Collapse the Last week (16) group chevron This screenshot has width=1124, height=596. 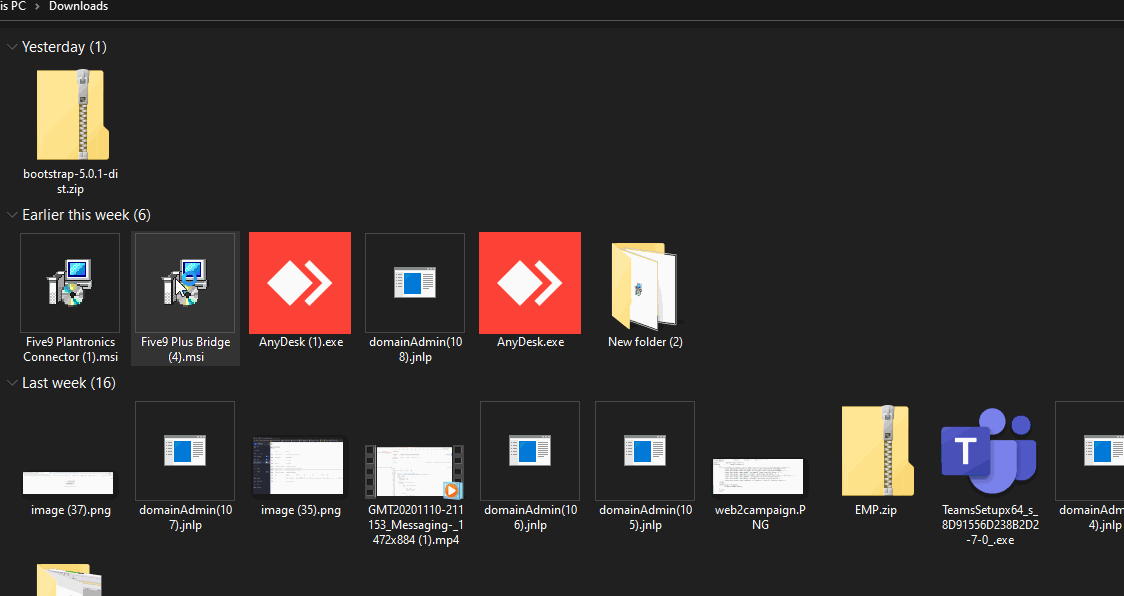click(x=11, y=383)
